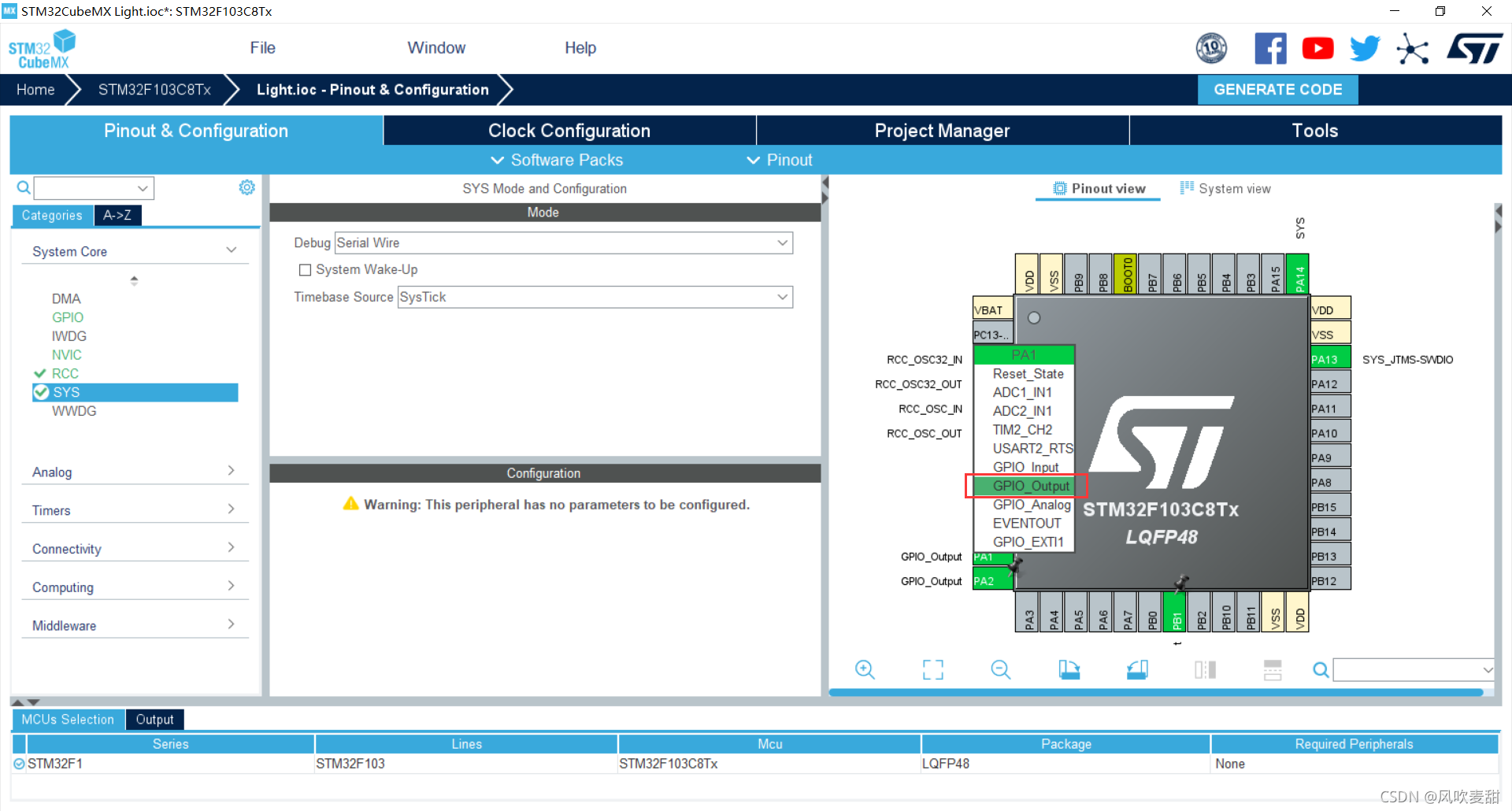Click the pin search magnifier icon
This screenshot has height=811, width=1512.
[1321, 670]
